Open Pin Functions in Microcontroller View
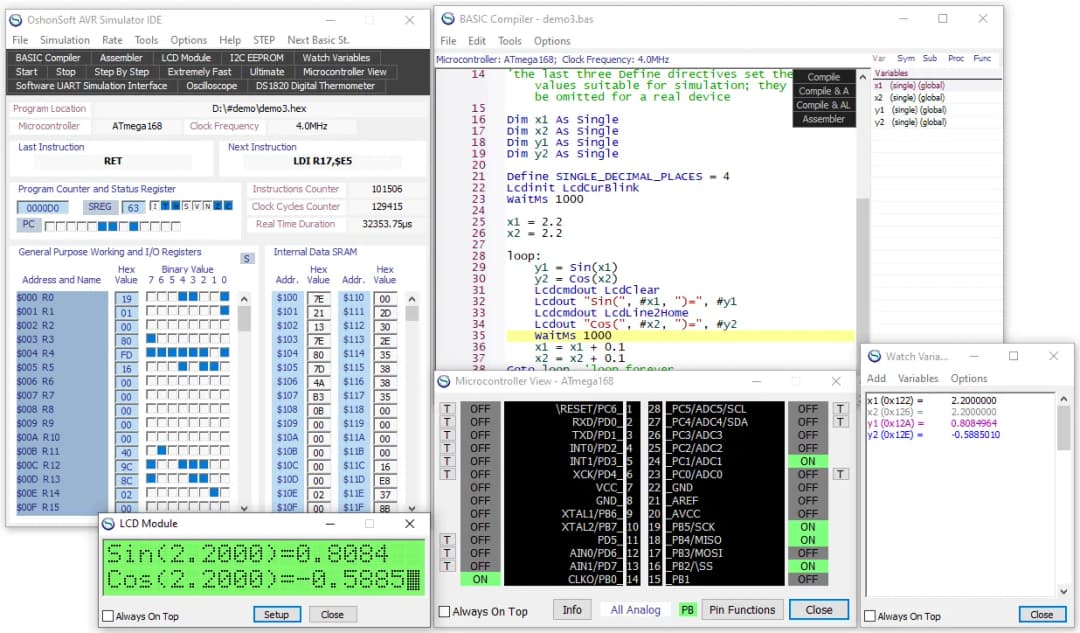1080x633 pixels. coord(742,609)
